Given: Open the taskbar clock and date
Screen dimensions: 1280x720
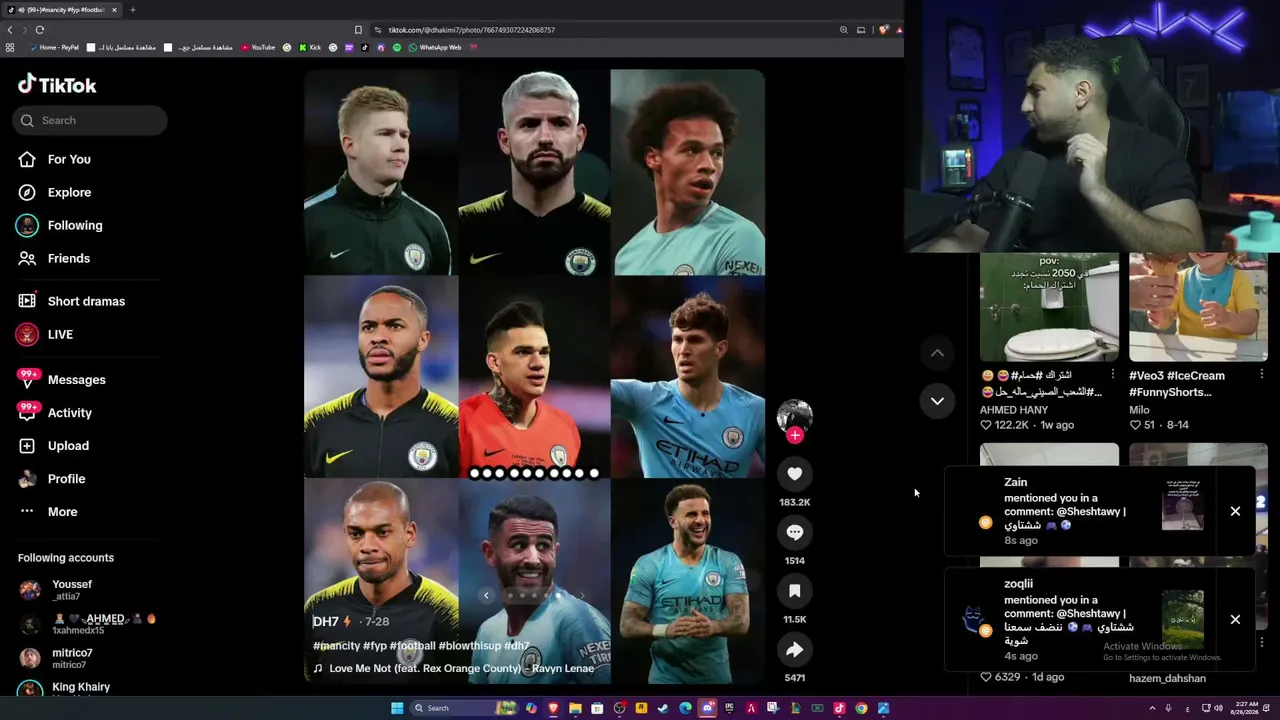Looking at the screenshot, I should coord(1245,708).
